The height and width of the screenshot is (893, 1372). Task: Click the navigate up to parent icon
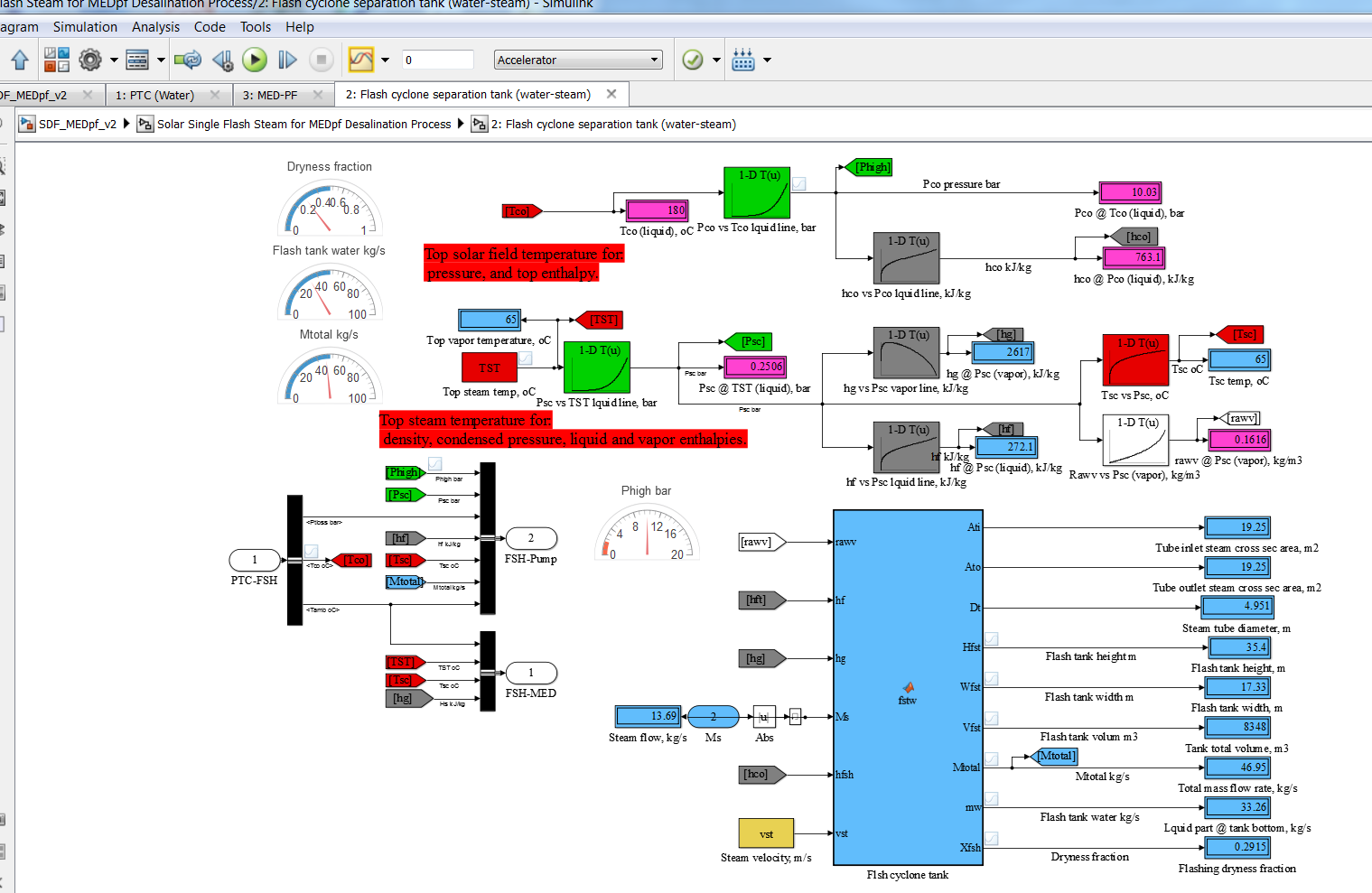[x=20, y=60]
